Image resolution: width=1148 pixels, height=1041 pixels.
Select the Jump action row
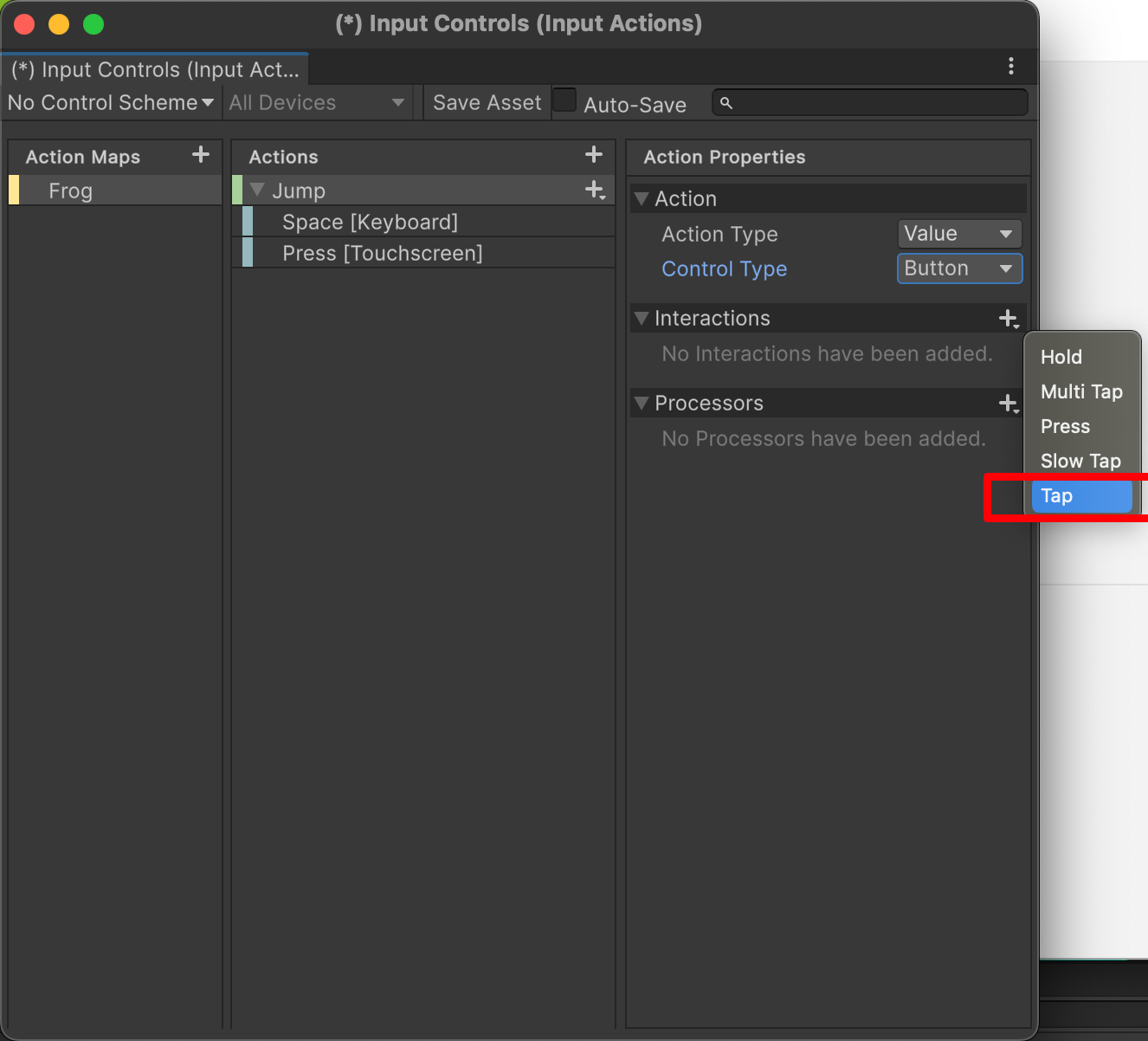pyautogui.click(x=423, y=191)
